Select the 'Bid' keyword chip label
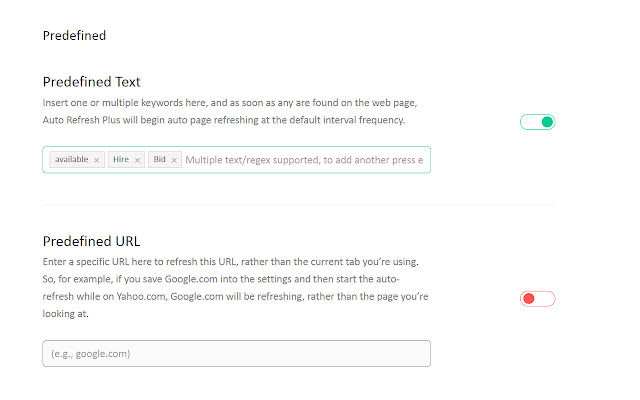This screenshot has height=400, width=640. pos(159,160)
